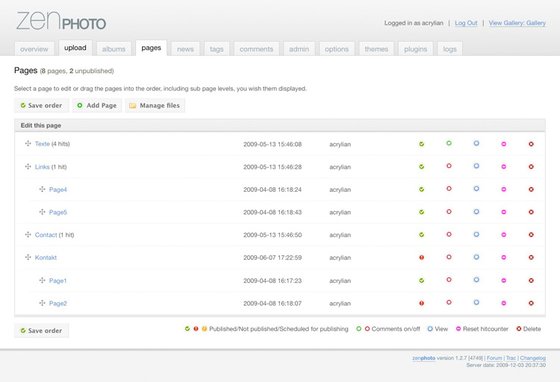Image resolution: width=560 pixels, height=382 pixels.
Task: Edit the Page5 link
Action: tap(58, 212)
